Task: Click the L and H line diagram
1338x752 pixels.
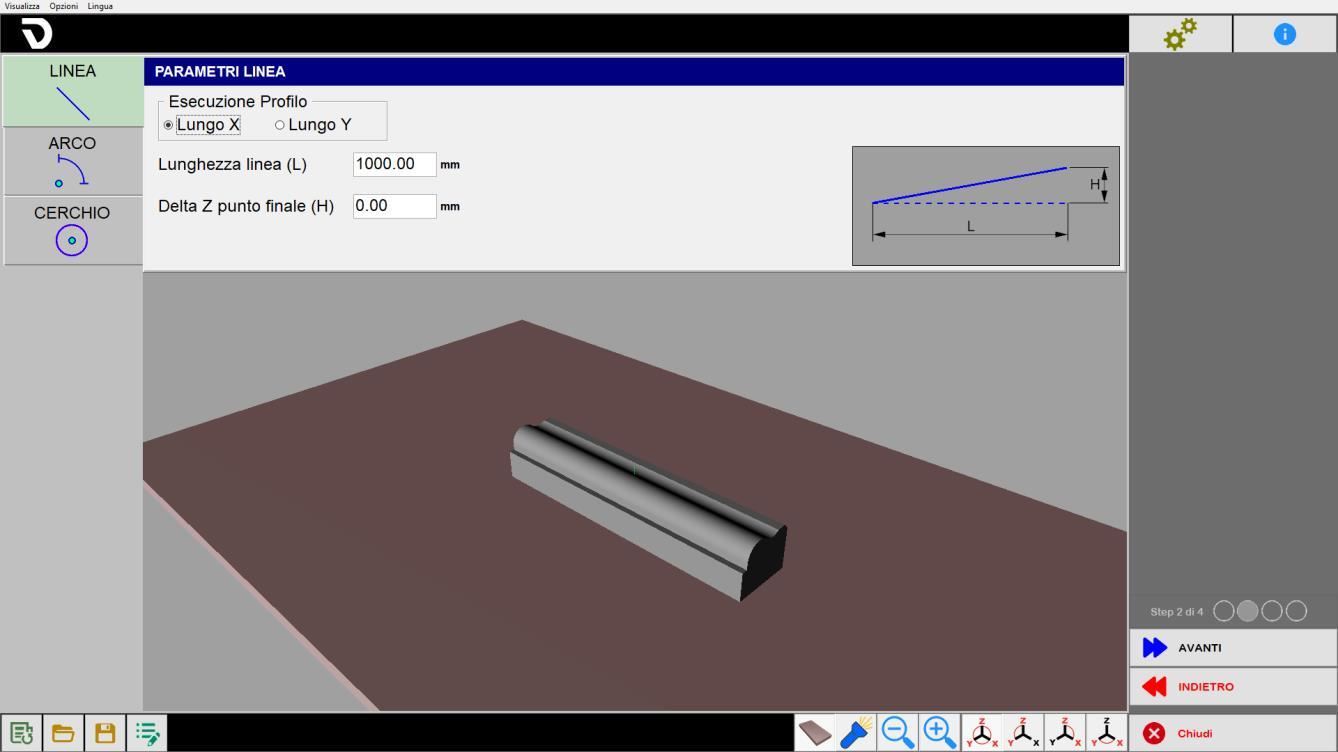Action: pyautogui.click(x=985, y=206)
